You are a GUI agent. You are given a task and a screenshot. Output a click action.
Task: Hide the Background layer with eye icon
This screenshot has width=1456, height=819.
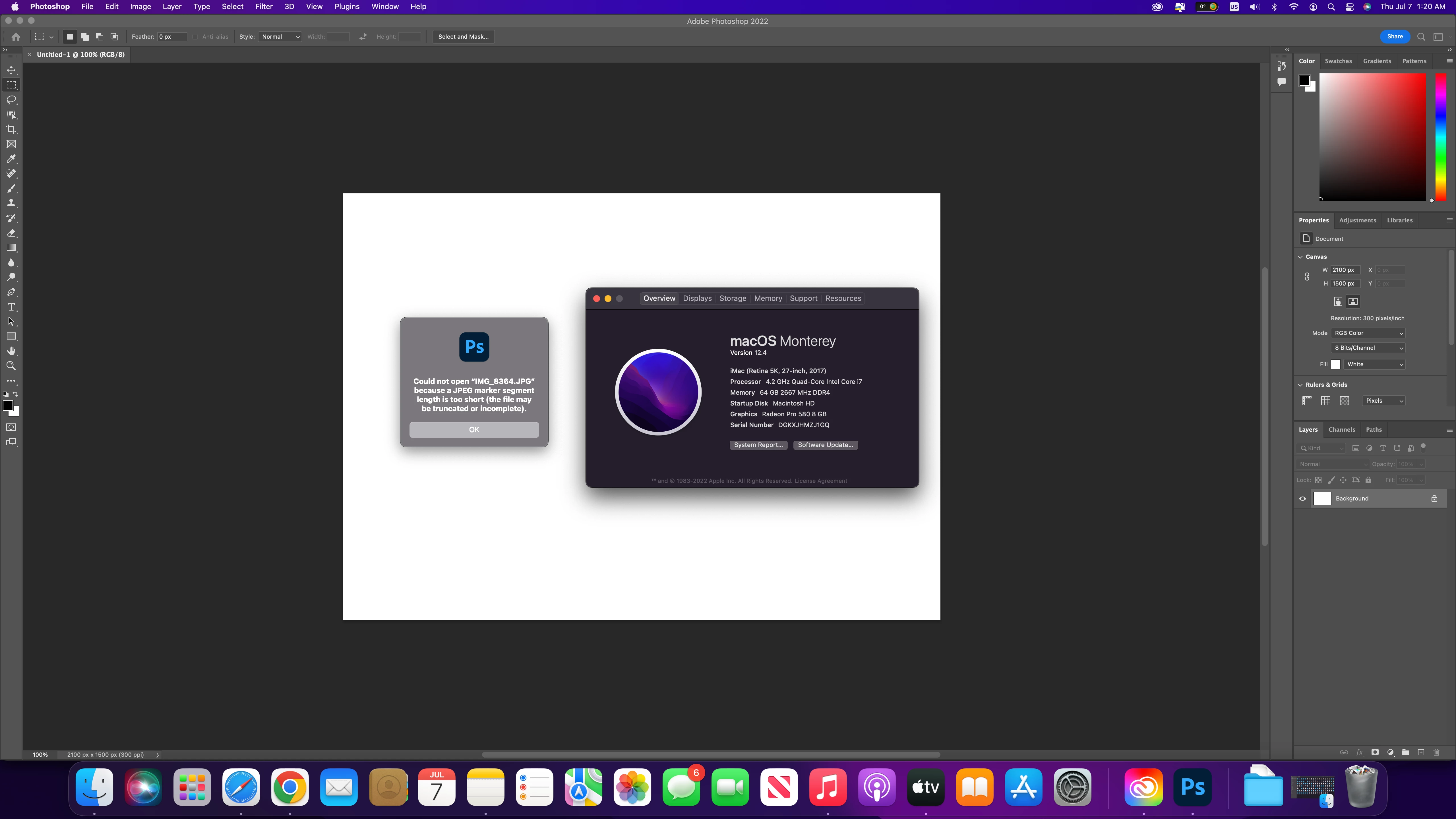click(x=1303, y=499)
